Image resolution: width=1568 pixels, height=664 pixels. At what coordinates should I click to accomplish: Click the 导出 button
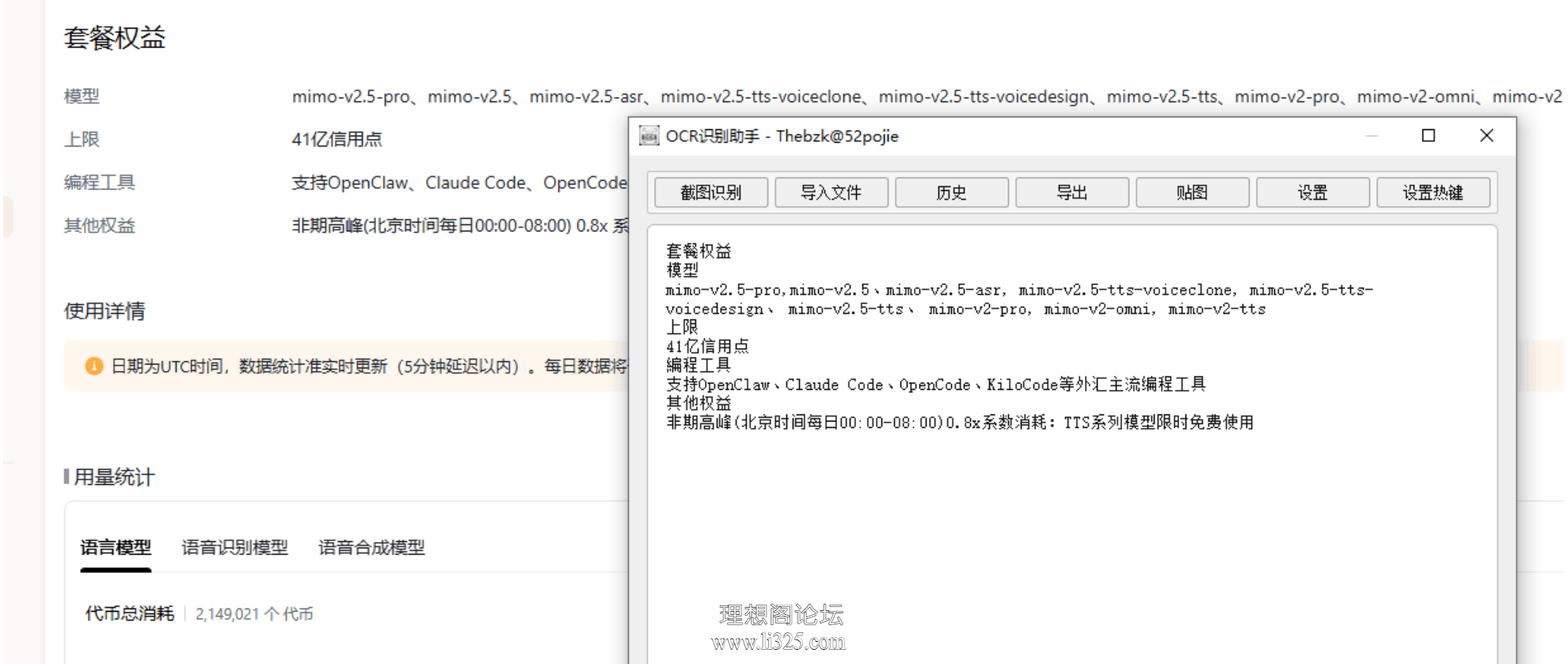click(1072, 193)
